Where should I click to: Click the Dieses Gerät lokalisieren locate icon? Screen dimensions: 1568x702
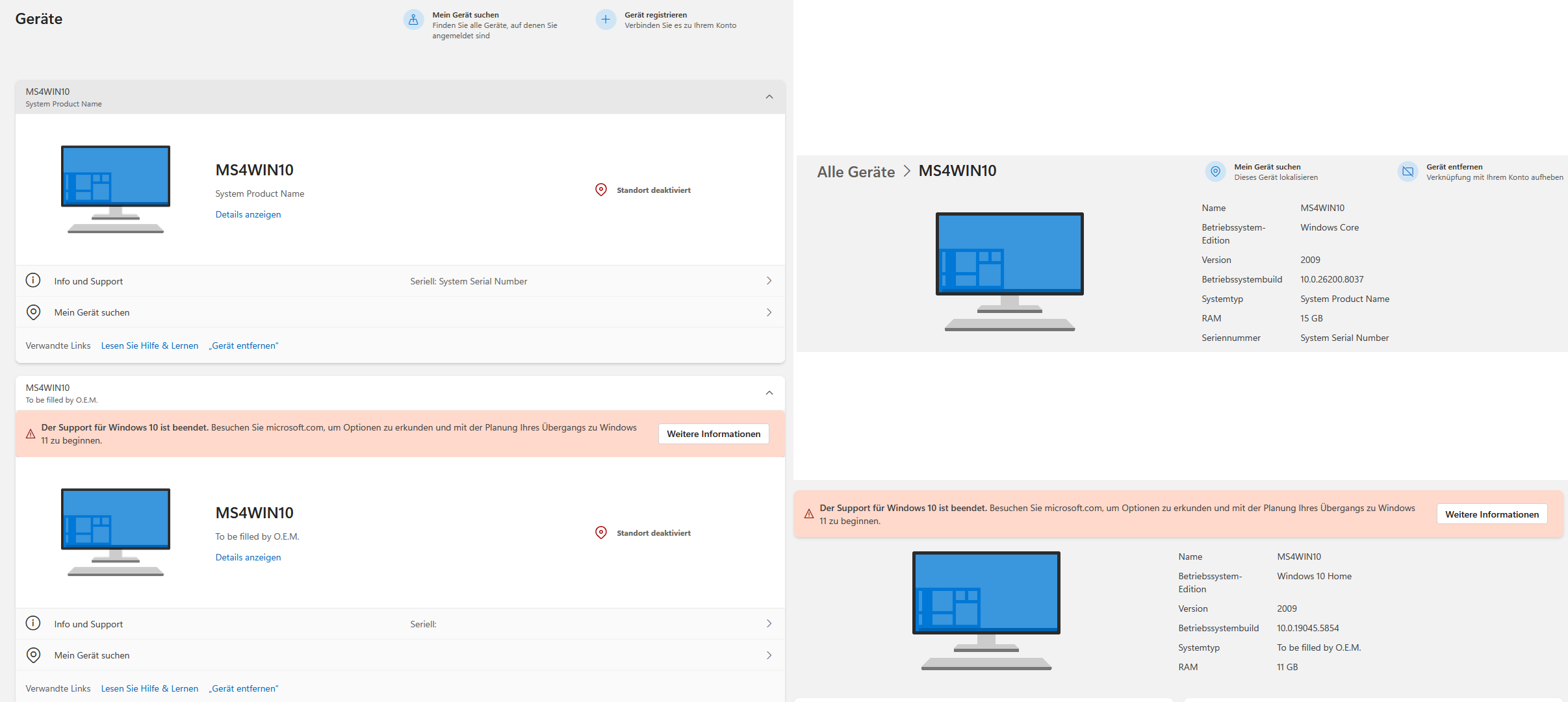(x=1215, y=171)
